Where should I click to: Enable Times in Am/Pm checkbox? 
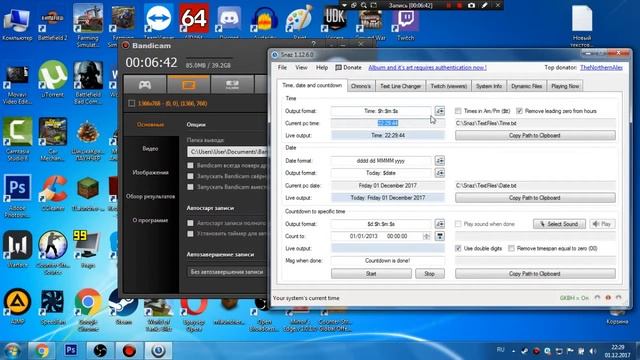(458, 111)
